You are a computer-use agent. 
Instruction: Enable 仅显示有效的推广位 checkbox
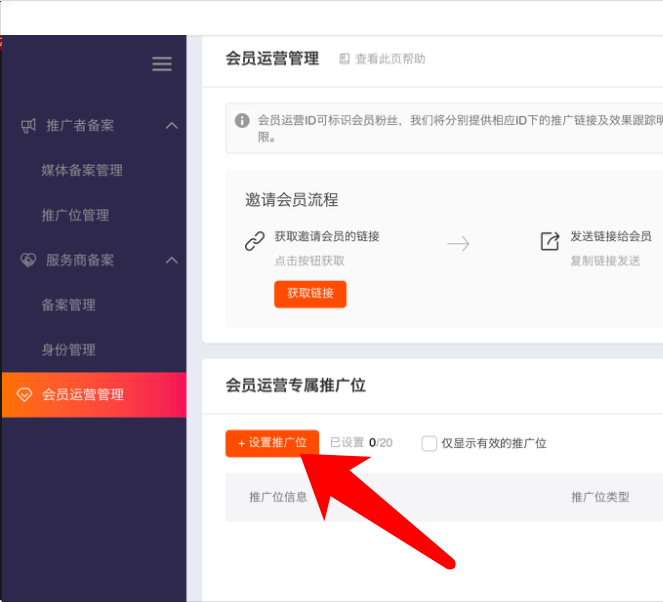click(429, 443)
